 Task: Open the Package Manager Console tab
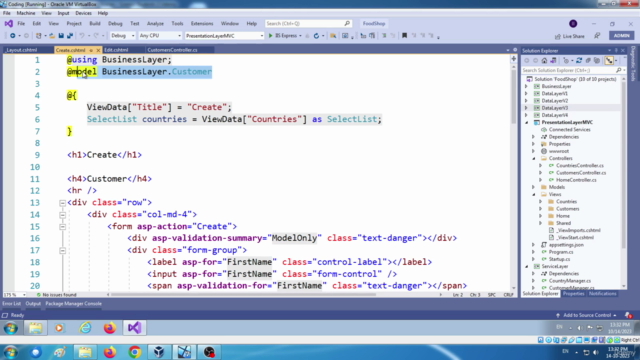(x=73, y=304)
